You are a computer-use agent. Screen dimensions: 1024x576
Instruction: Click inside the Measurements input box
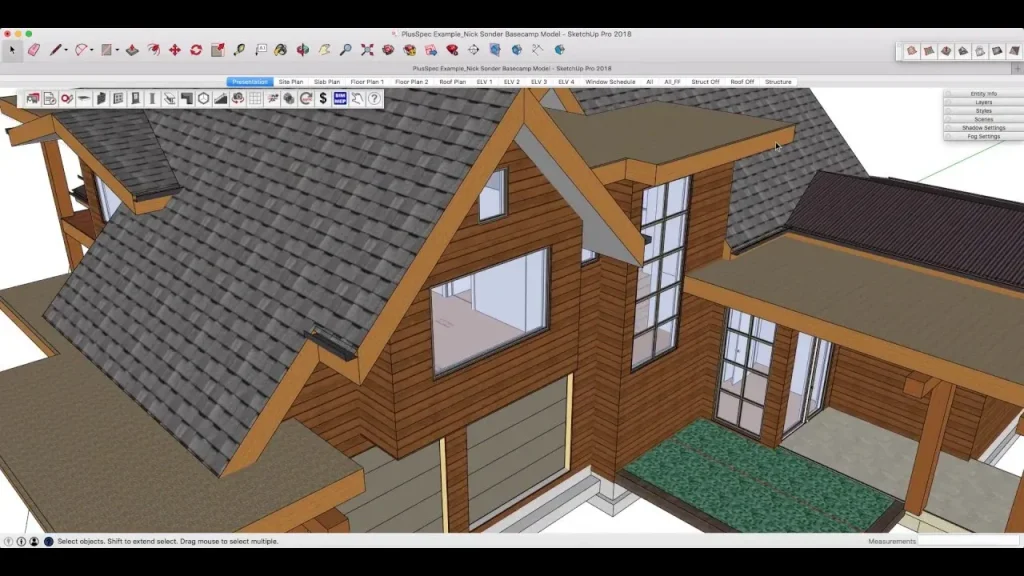click(968, 541)
